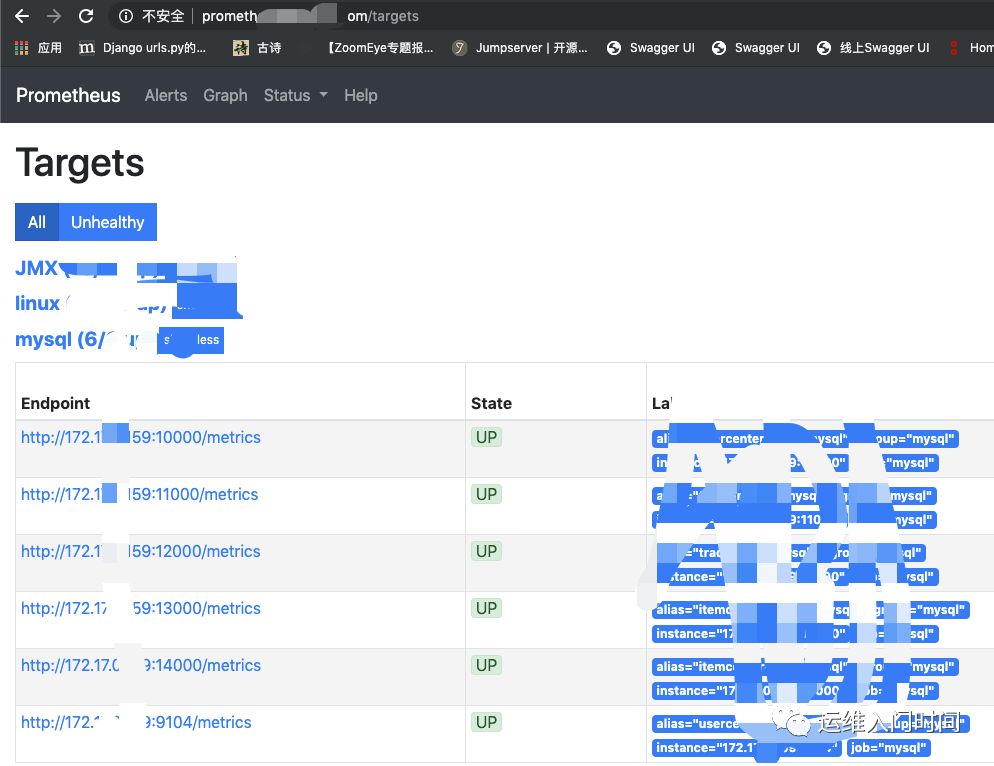The image size is (994, 766).
Task: Open the endpoint with port 9104
Action: (x=136, y=722)
